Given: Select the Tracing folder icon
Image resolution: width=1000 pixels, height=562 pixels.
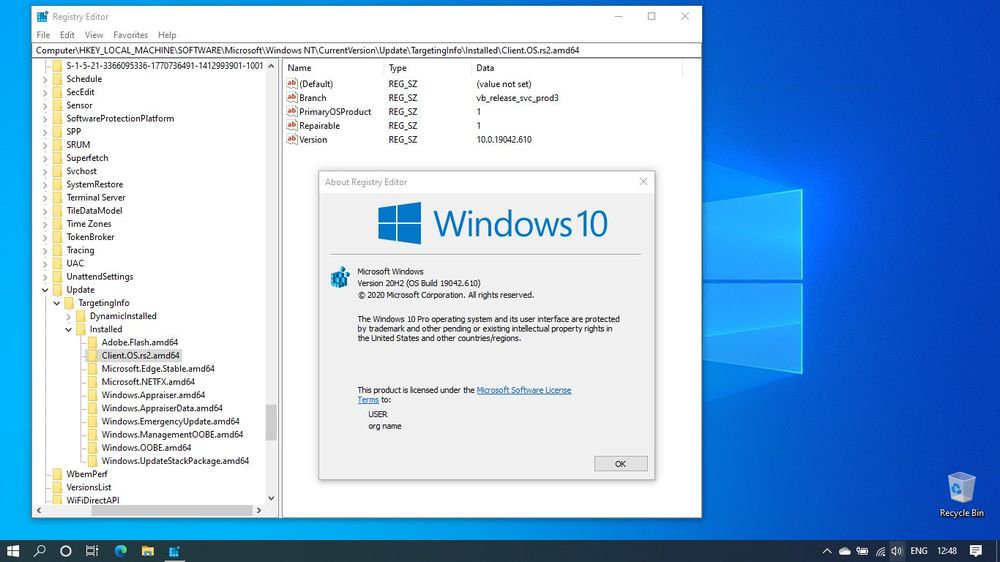Looking at the screenshot, I should pos(57,250).
